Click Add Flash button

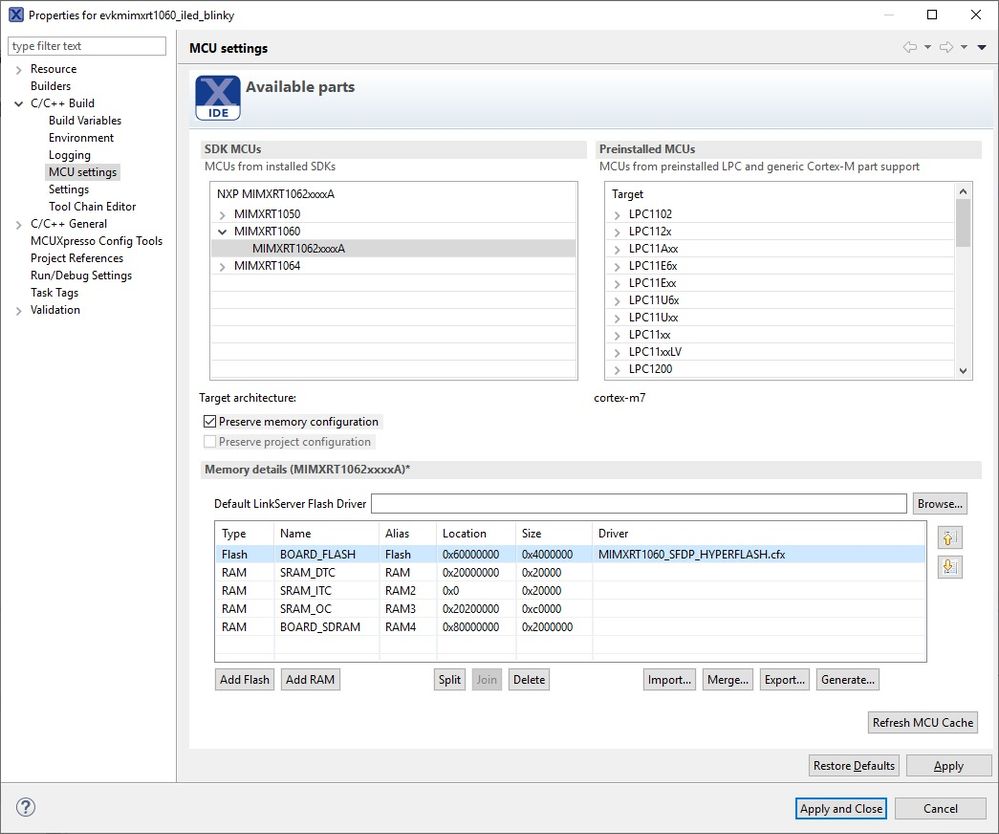point(245,680)
